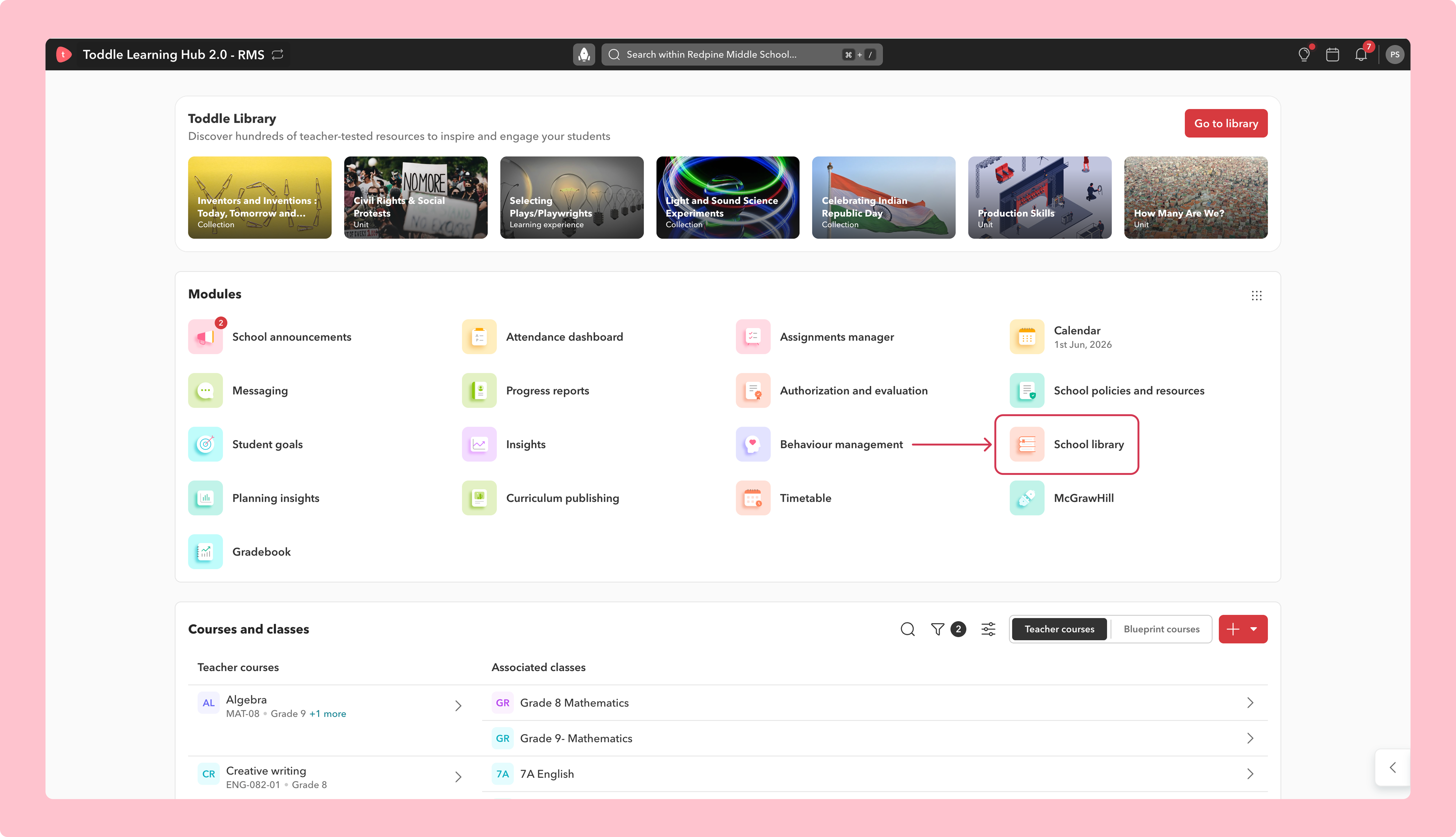Screen dimensions: 1456x837
Task: Open the School library module
Action: (x=1066, y=444)
